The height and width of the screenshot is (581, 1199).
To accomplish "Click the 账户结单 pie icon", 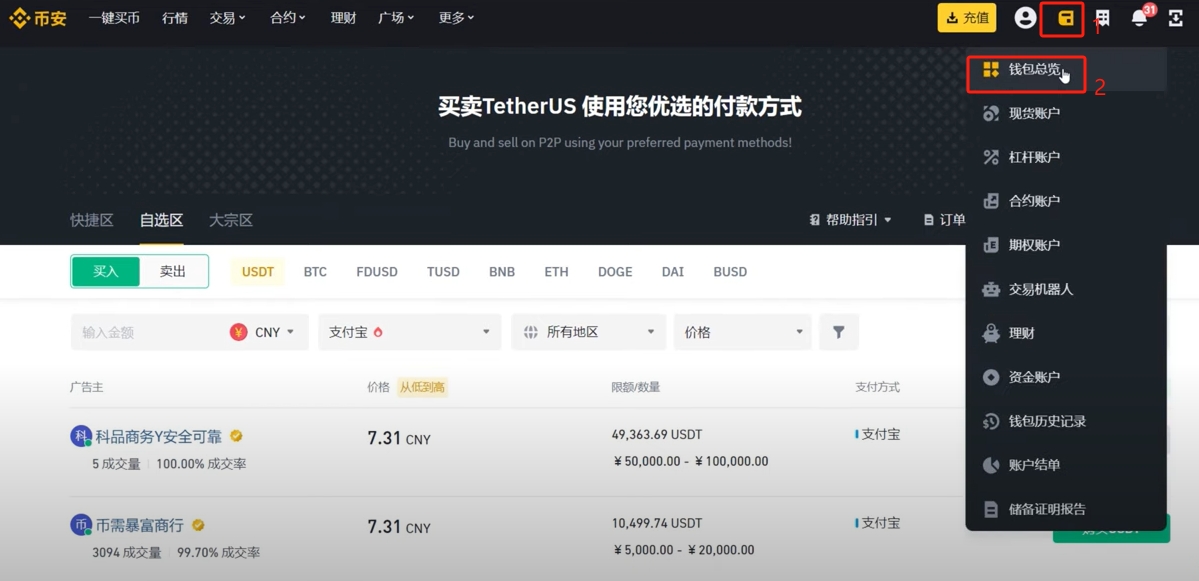I will pos(991,465).
